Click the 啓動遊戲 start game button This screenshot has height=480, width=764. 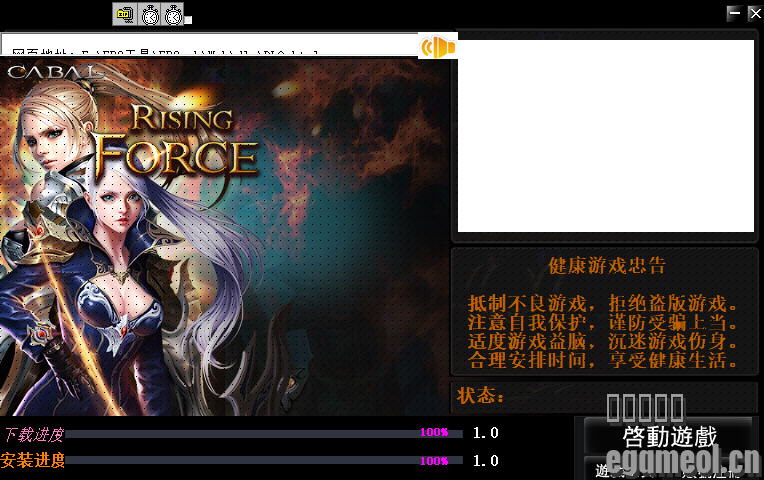[669, 437]
